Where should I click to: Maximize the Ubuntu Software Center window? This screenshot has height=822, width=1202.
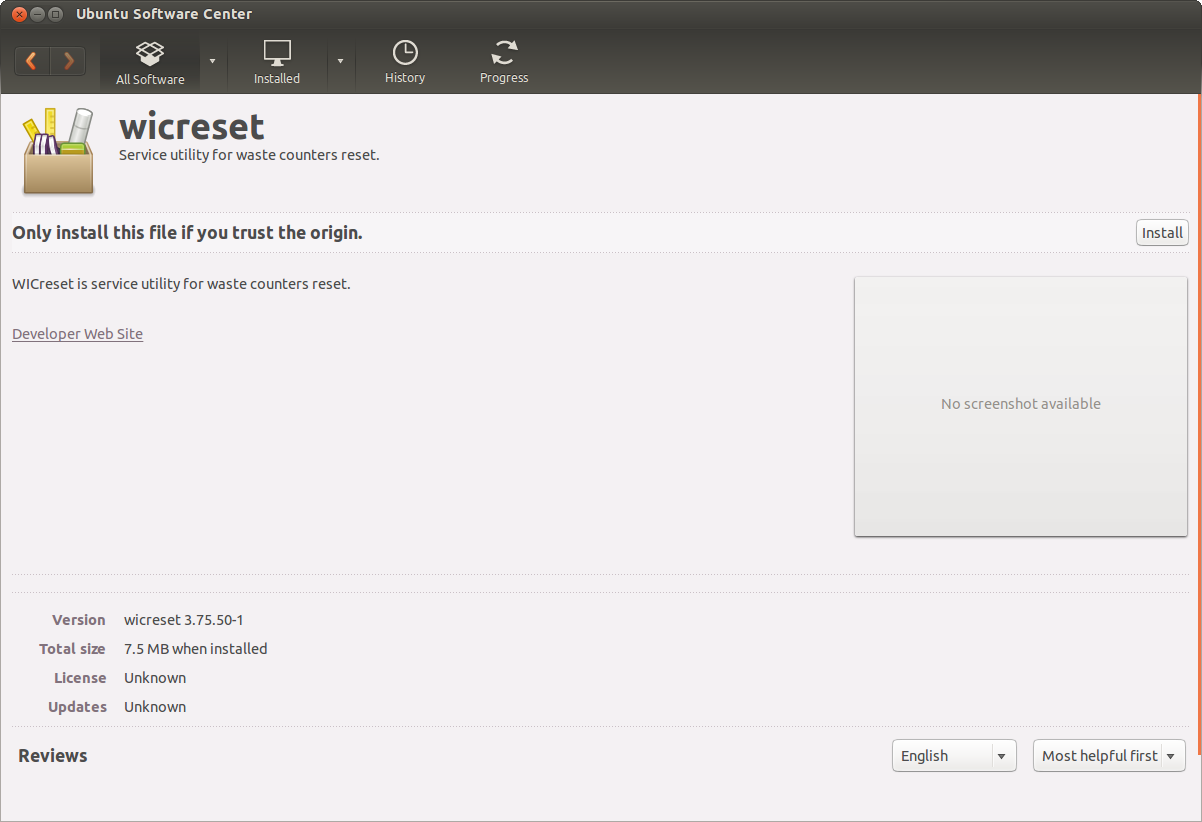[55, 14]
